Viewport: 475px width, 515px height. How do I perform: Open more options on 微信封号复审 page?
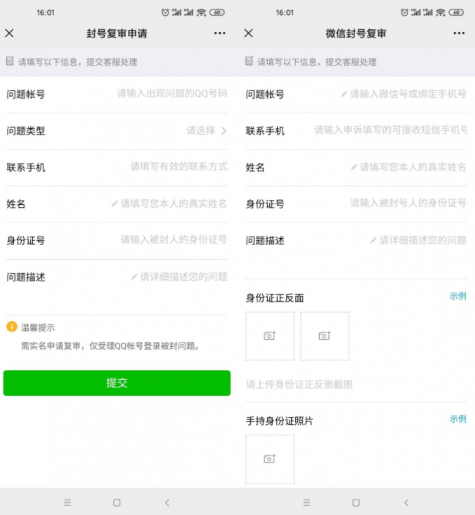(x=459, y=33)
